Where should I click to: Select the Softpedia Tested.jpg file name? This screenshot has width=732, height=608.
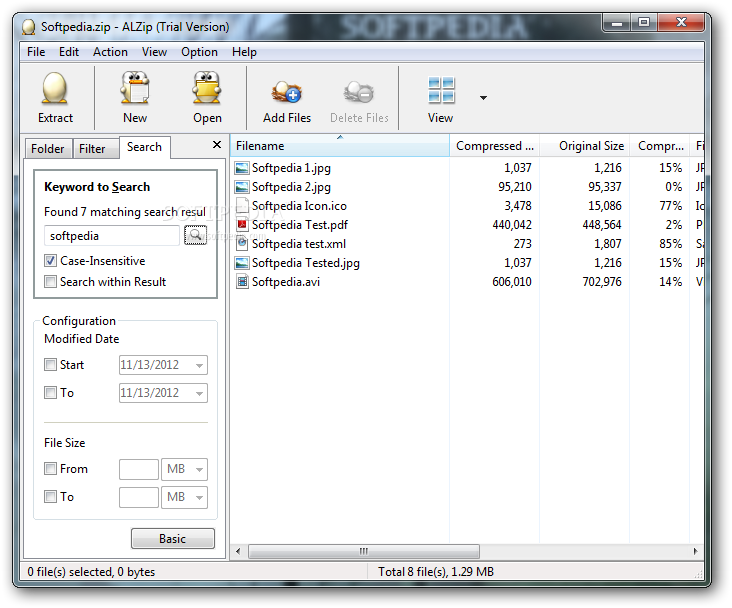tap(306, 263)
